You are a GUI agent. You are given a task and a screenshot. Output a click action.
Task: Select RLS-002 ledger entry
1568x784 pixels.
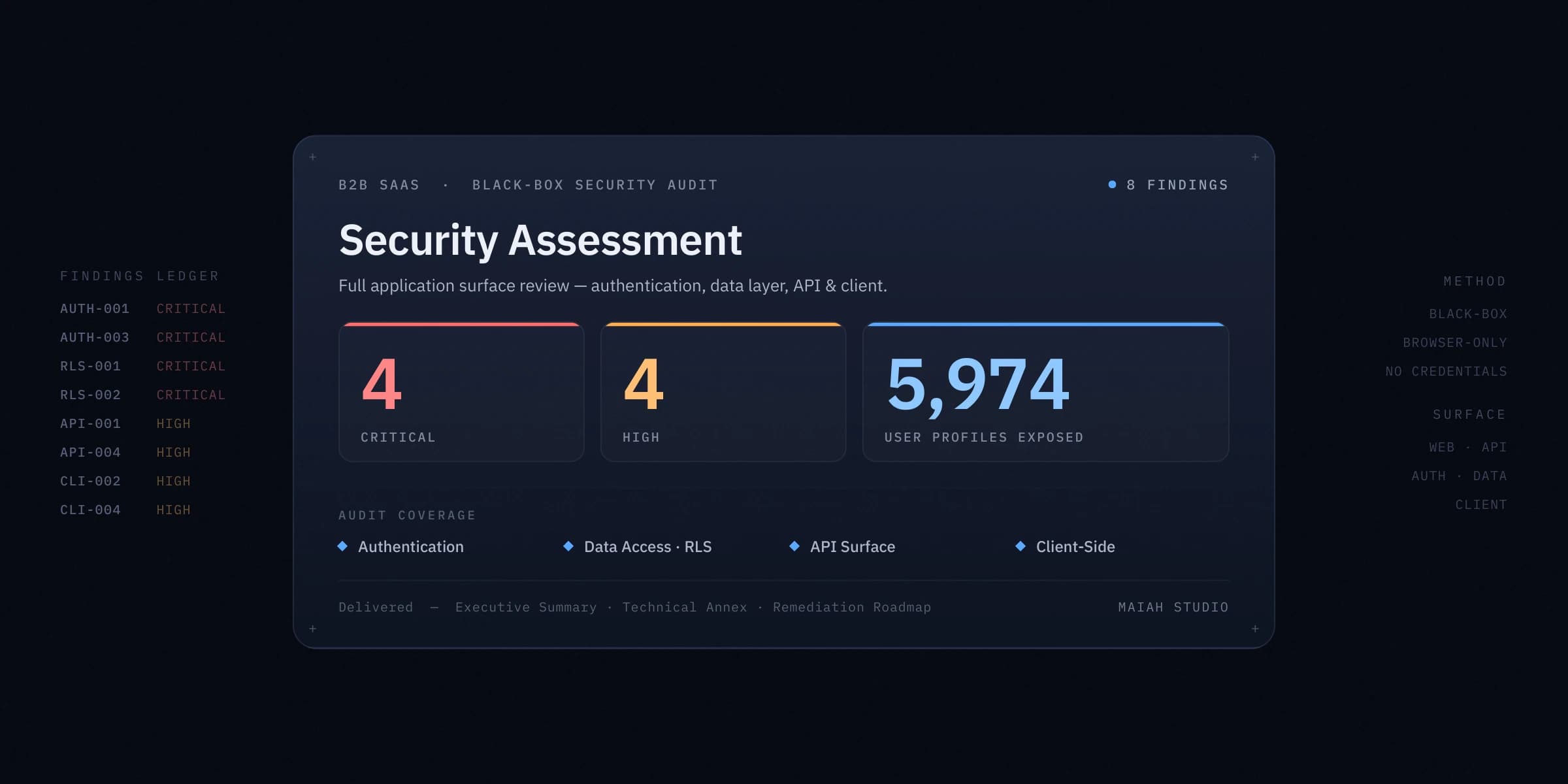(90, 395)
